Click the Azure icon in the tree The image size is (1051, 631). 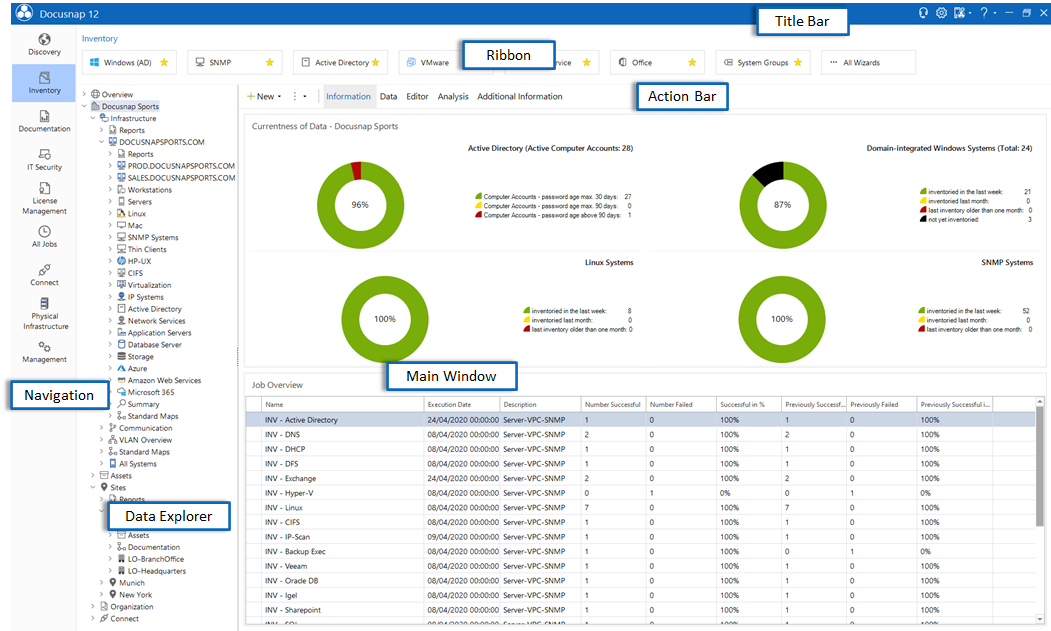[121, 368]
